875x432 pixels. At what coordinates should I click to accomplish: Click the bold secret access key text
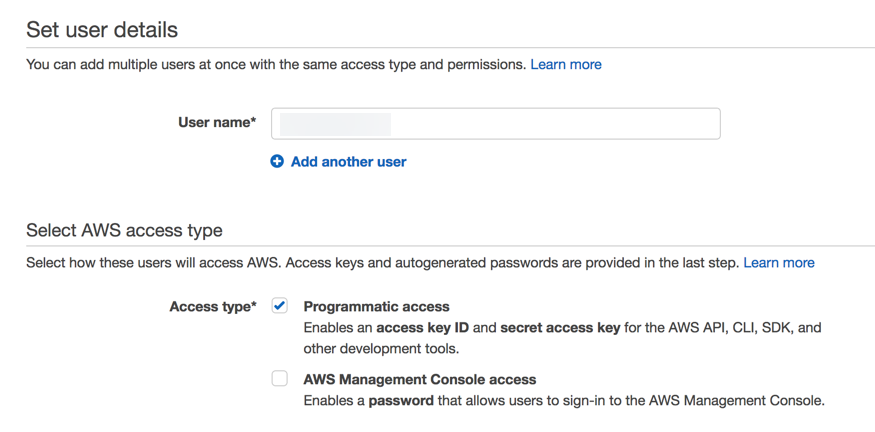pos(560,328)
